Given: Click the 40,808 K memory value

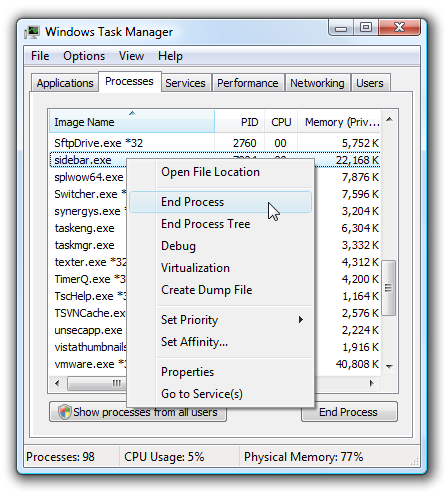Looking at the screenshot, I should tap(357, 364).
